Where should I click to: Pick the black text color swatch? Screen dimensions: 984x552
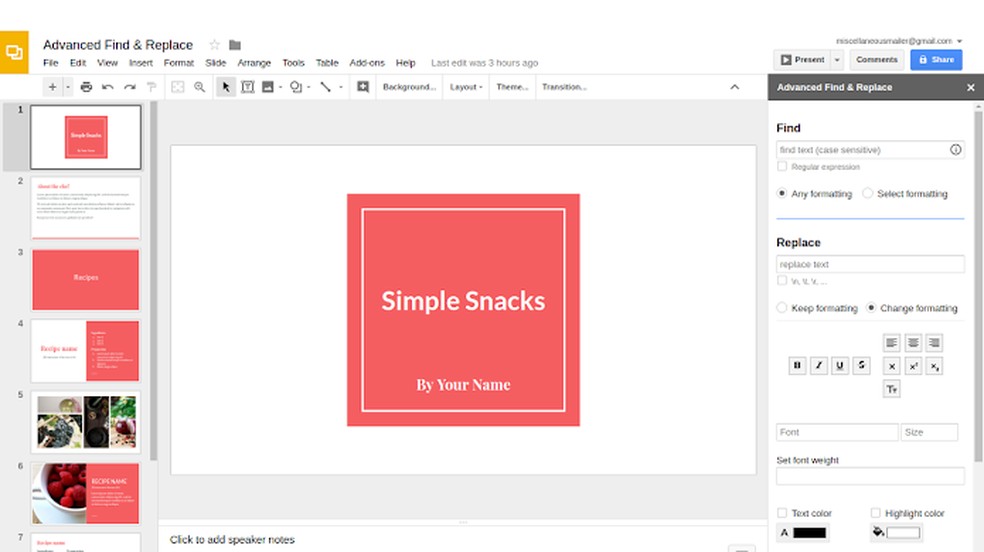[x=810, y=533]
